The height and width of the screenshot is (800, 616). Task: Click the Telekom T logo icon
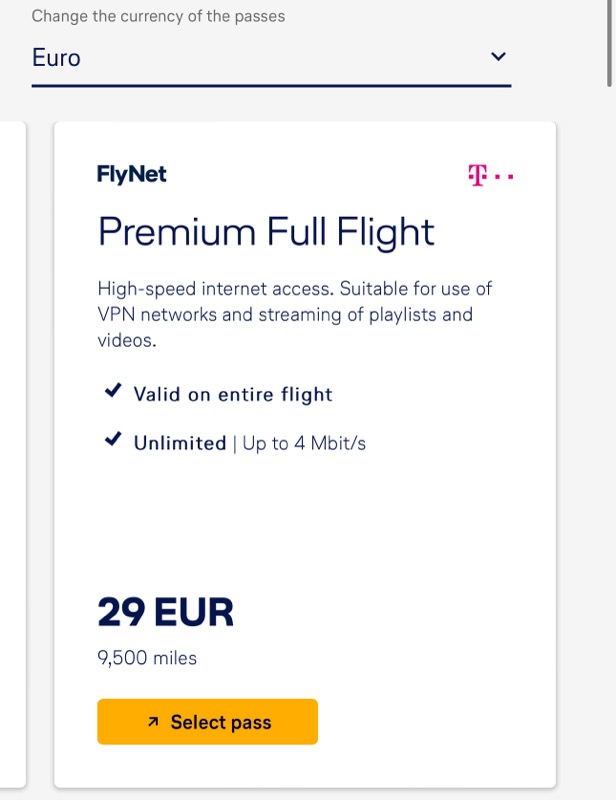(478, 175)
